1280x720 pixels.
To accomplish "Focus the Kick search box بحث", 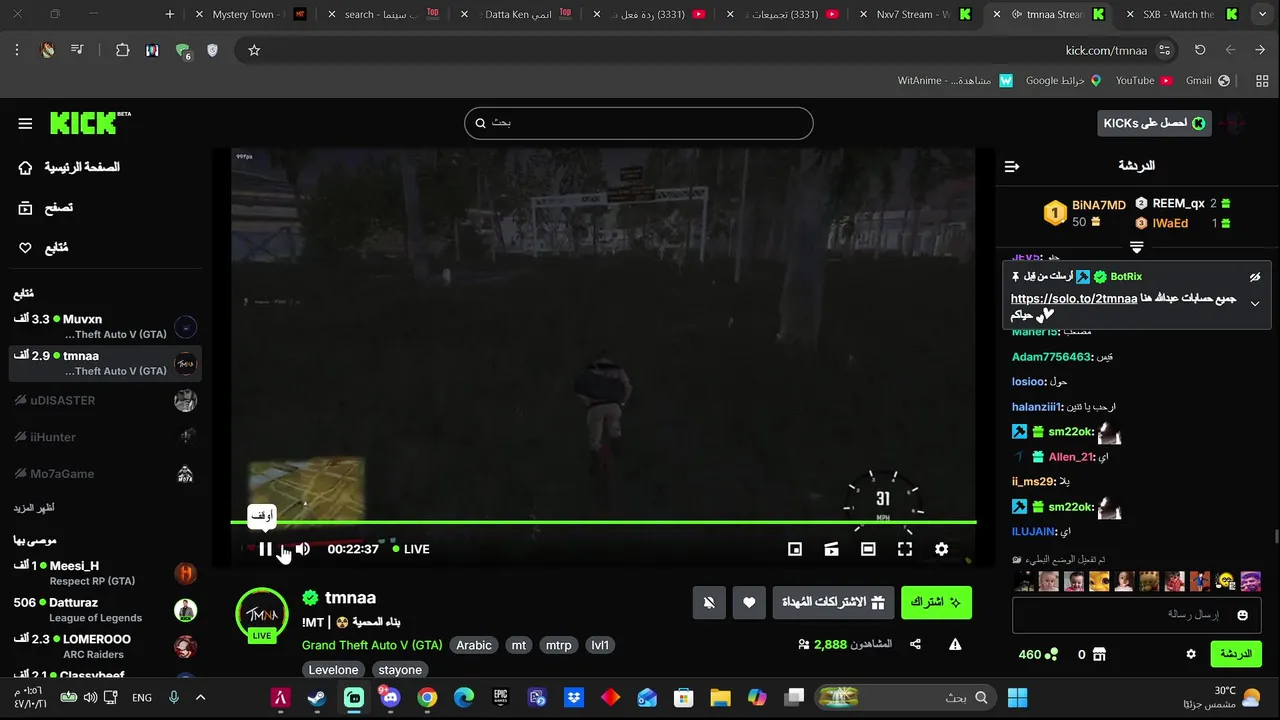I will pos(638,123).
